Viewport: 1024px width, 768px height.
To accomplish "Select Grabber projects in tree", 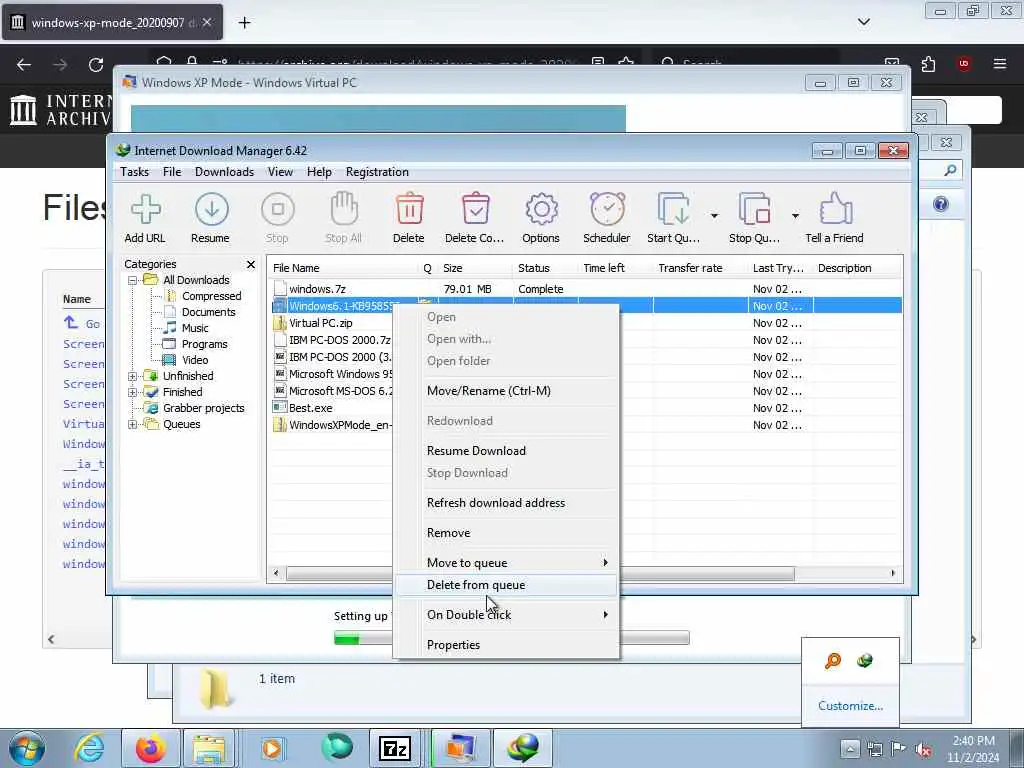I will coord(203,408).
